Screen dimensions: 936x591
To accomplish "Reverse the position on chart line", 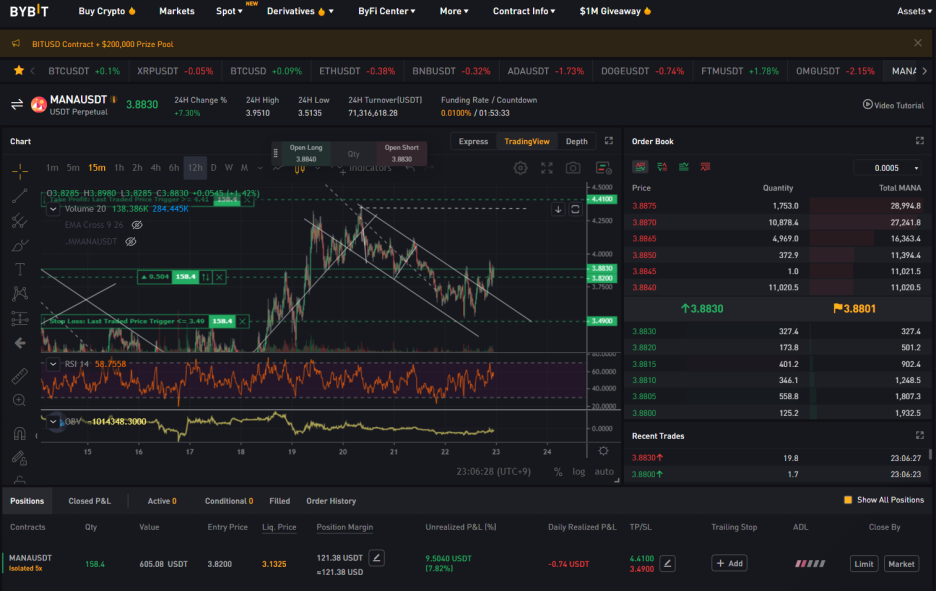I will (x=205, y=277).
